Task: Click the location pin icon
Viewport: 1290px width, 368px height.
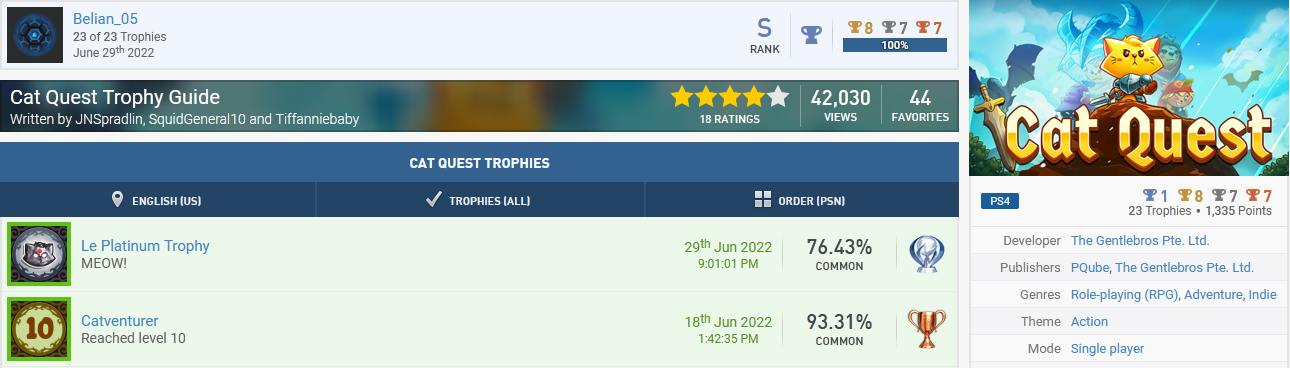Action: (117, 199)
